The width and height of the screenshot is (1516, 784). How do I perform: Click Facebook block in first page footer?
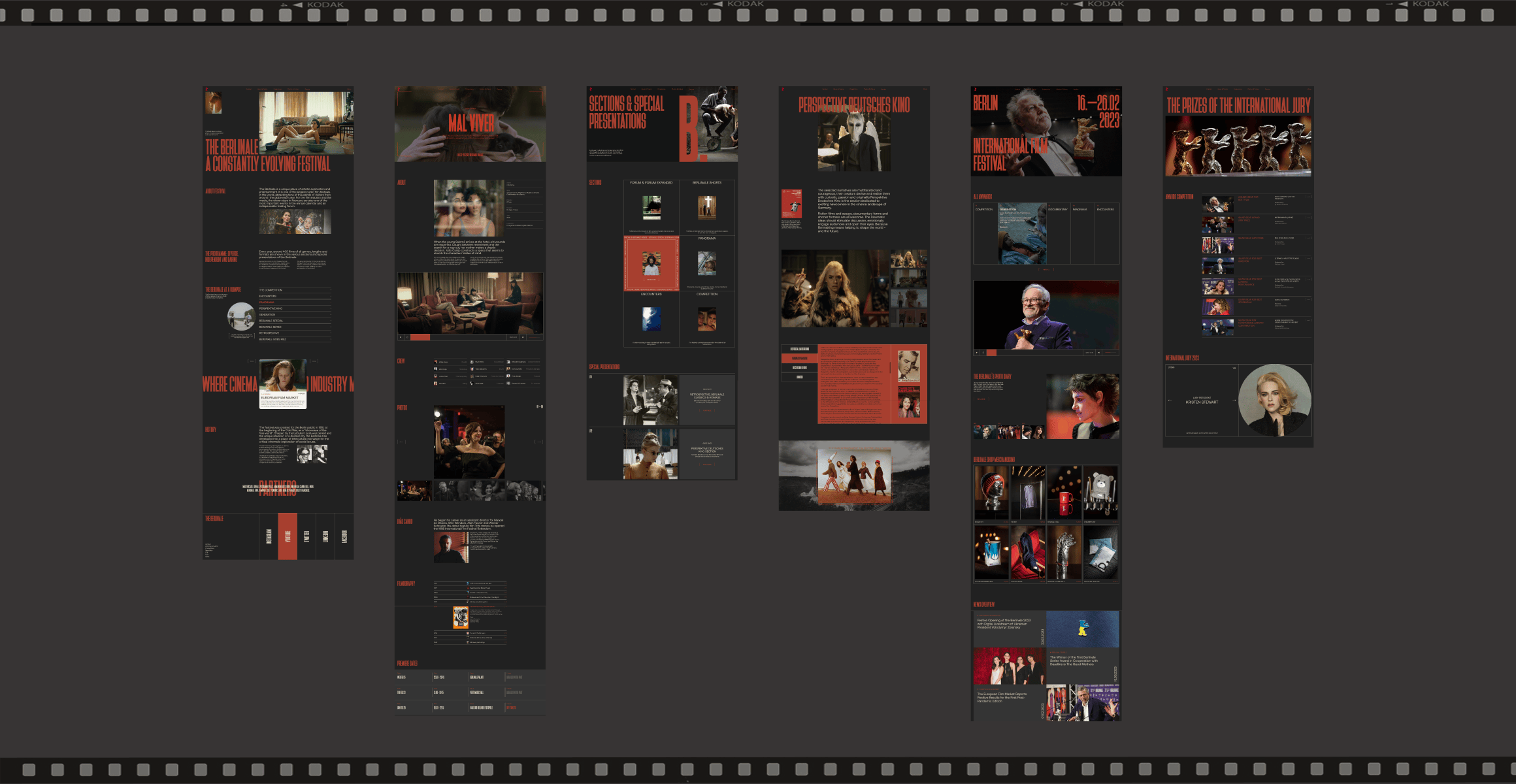tap(344, 536)
